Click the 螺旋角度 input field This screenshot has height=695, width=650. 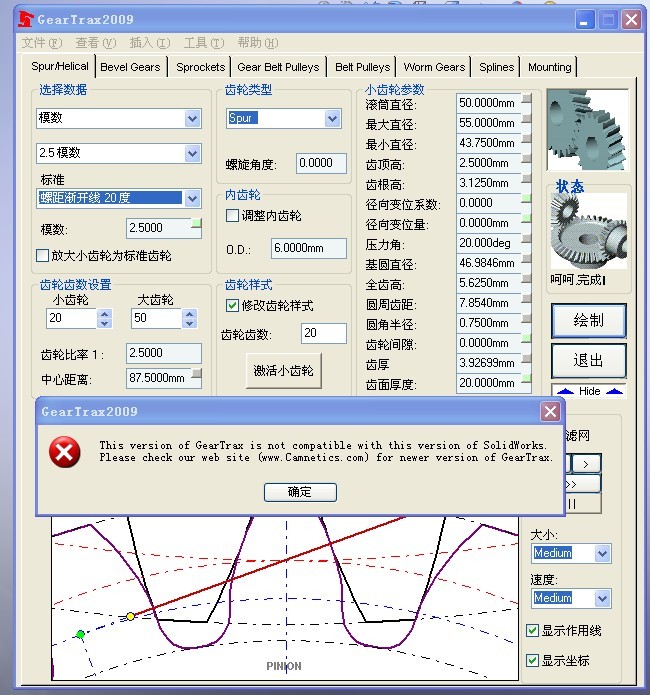321,163
